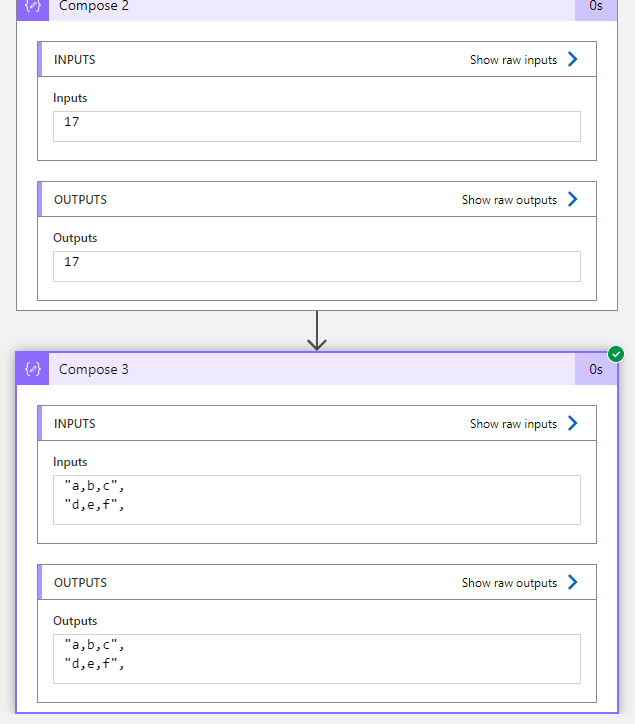The height and width of the screenshot is (724, 635).
Task: Collapse the Compose 3 header title
Action: point(94,369)
